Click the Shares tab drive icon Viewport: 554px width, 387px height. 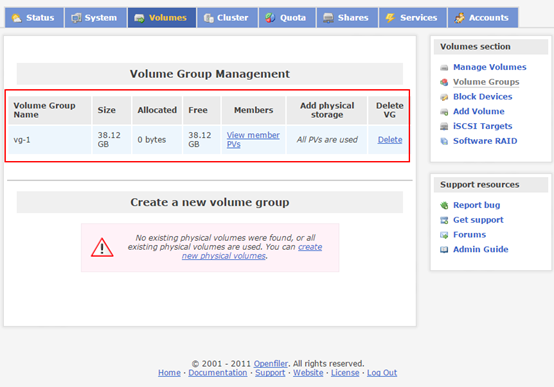click(x=328, y=18)
